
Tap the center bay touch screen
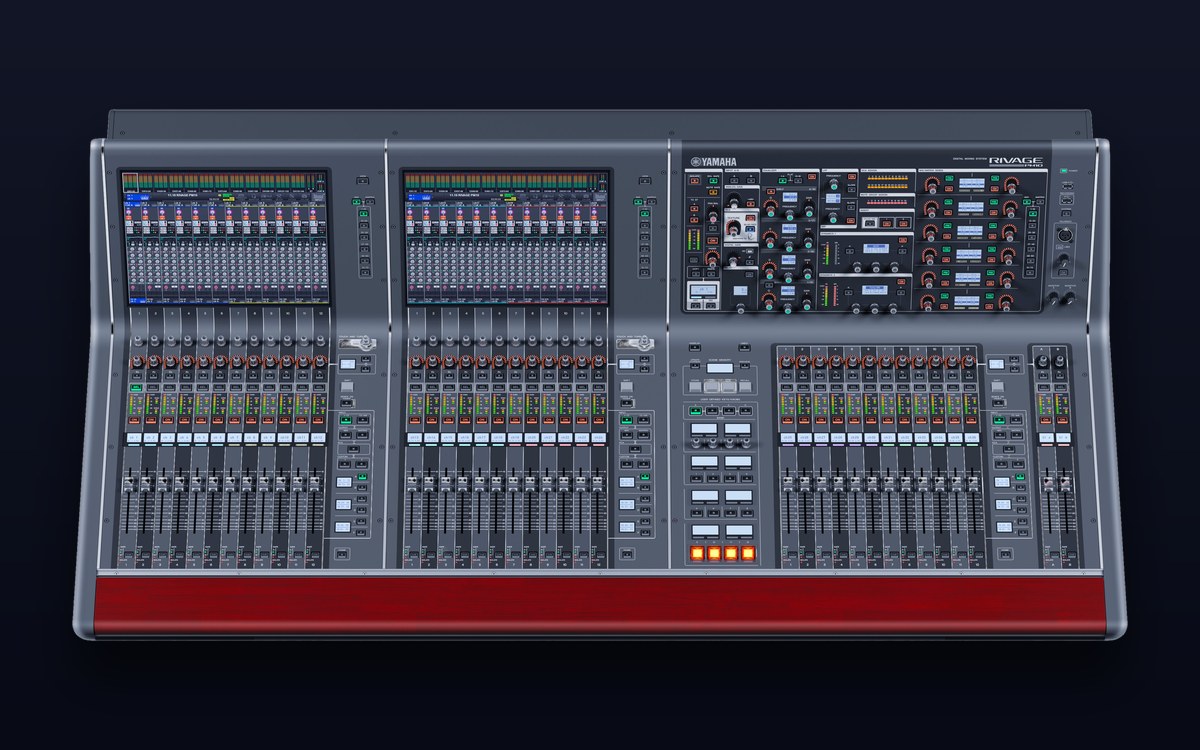[506, 236]
